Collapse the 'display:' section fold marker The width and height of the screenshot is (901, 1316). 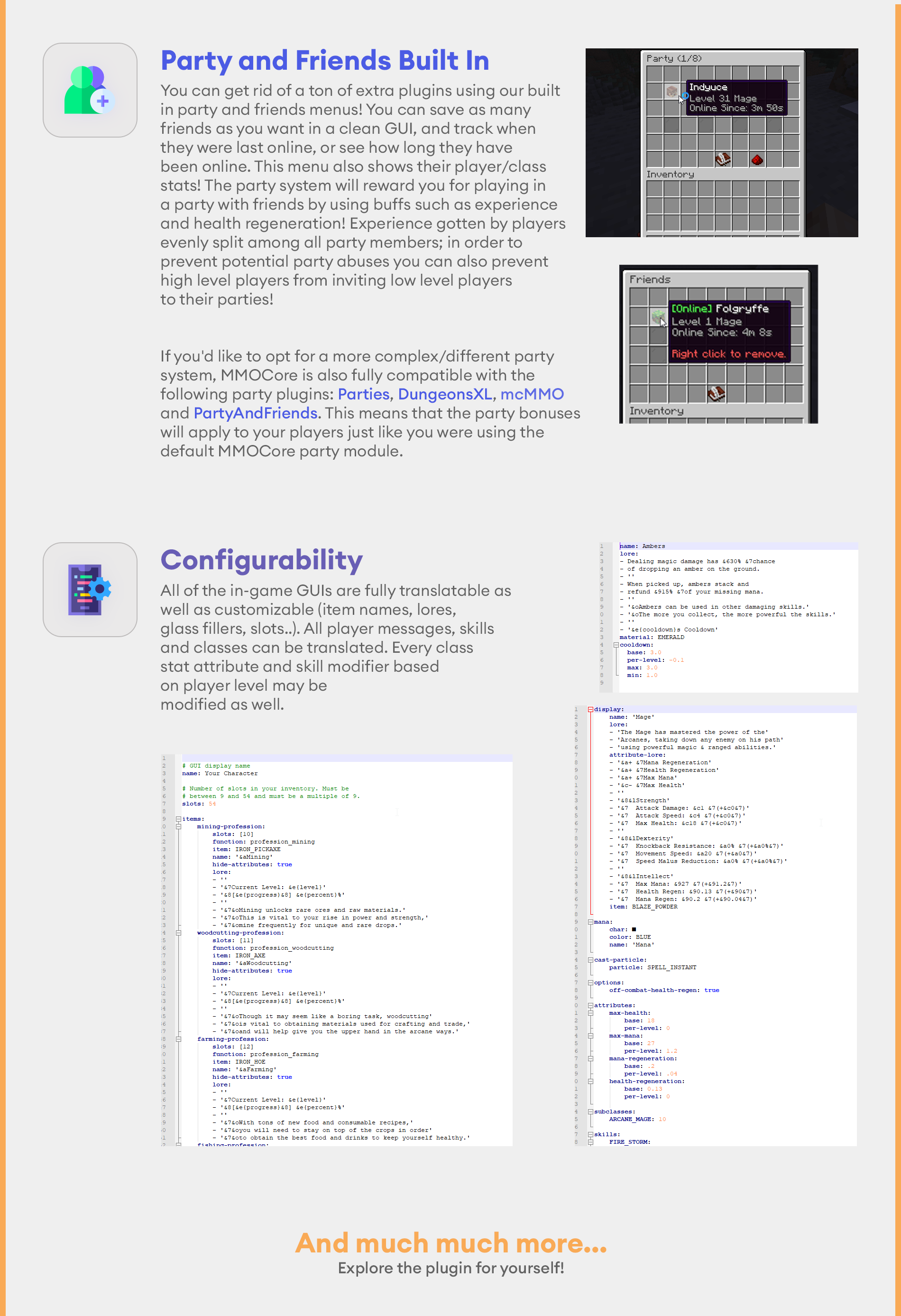click(x=590, y=709)
